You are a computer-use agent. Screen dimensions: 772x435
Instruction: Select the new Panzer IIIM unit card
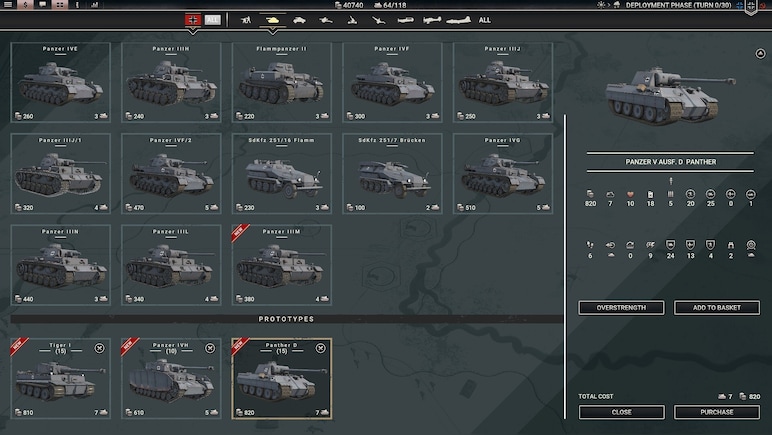point(282,265)
